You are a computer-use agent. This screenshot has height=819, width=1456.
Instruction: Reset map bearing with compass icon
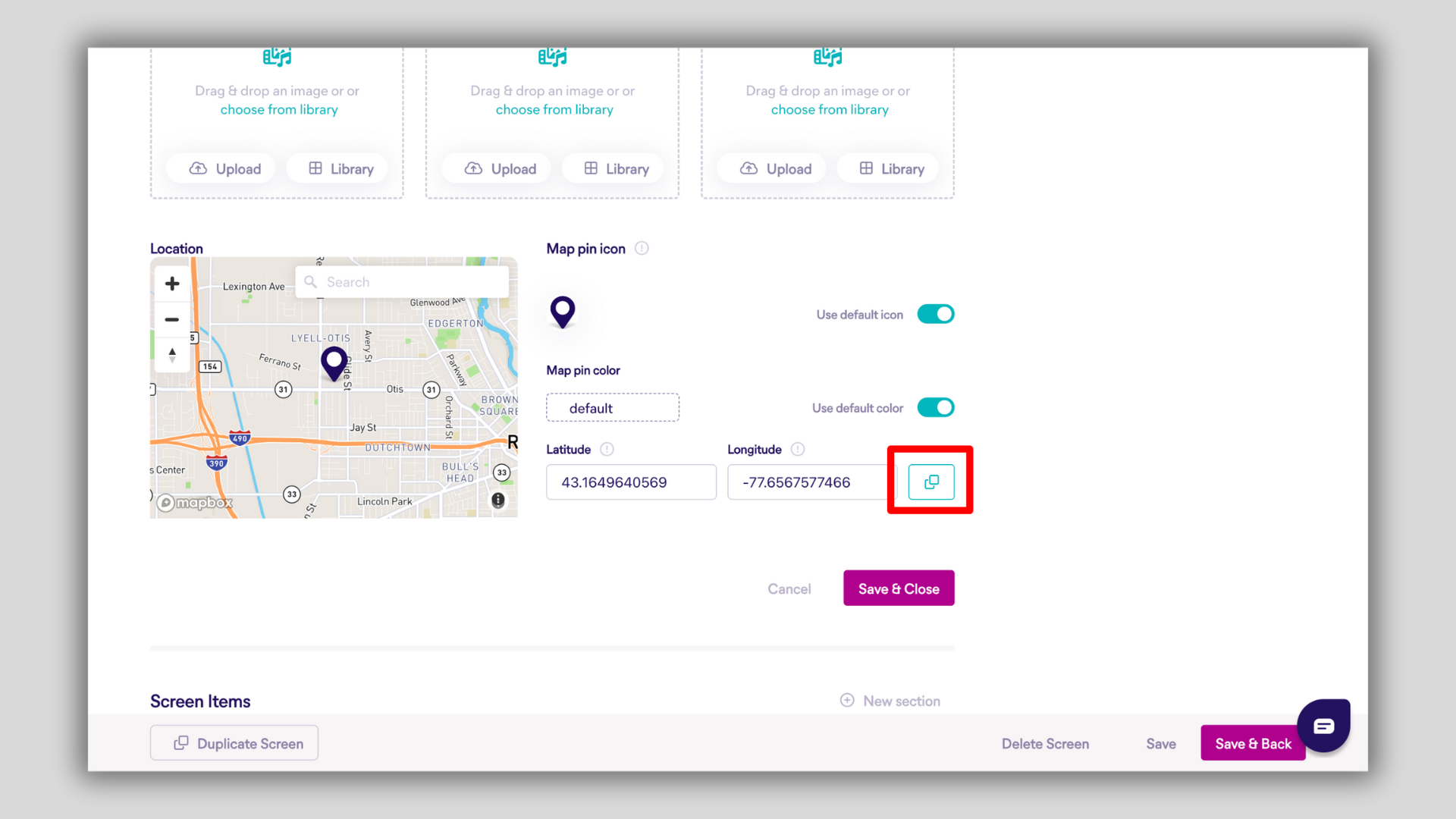(x=172, y=355)
